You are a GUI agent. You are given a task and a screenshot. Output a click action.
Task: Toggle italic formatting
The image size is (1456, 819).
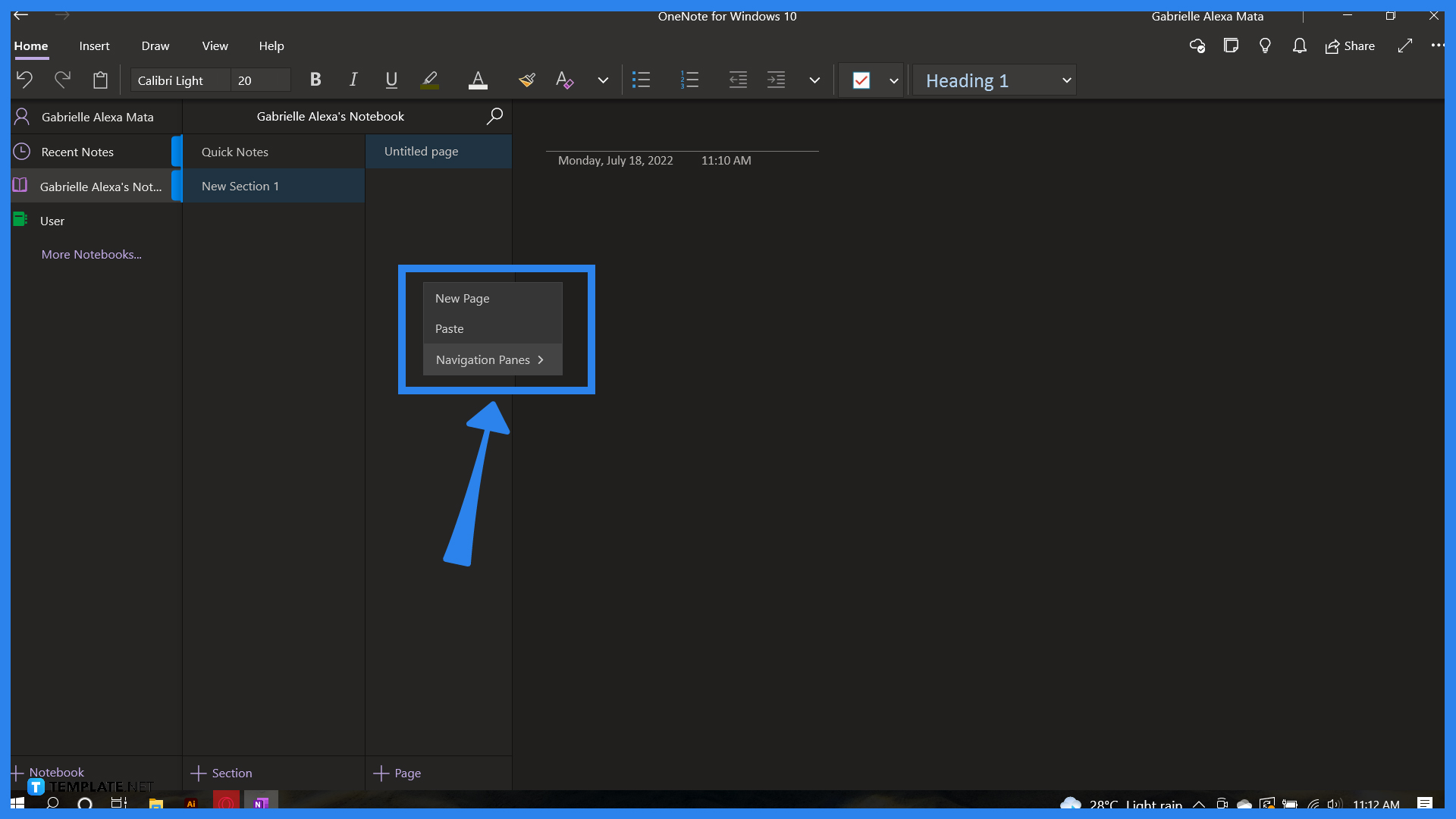[x=353, y=80]
